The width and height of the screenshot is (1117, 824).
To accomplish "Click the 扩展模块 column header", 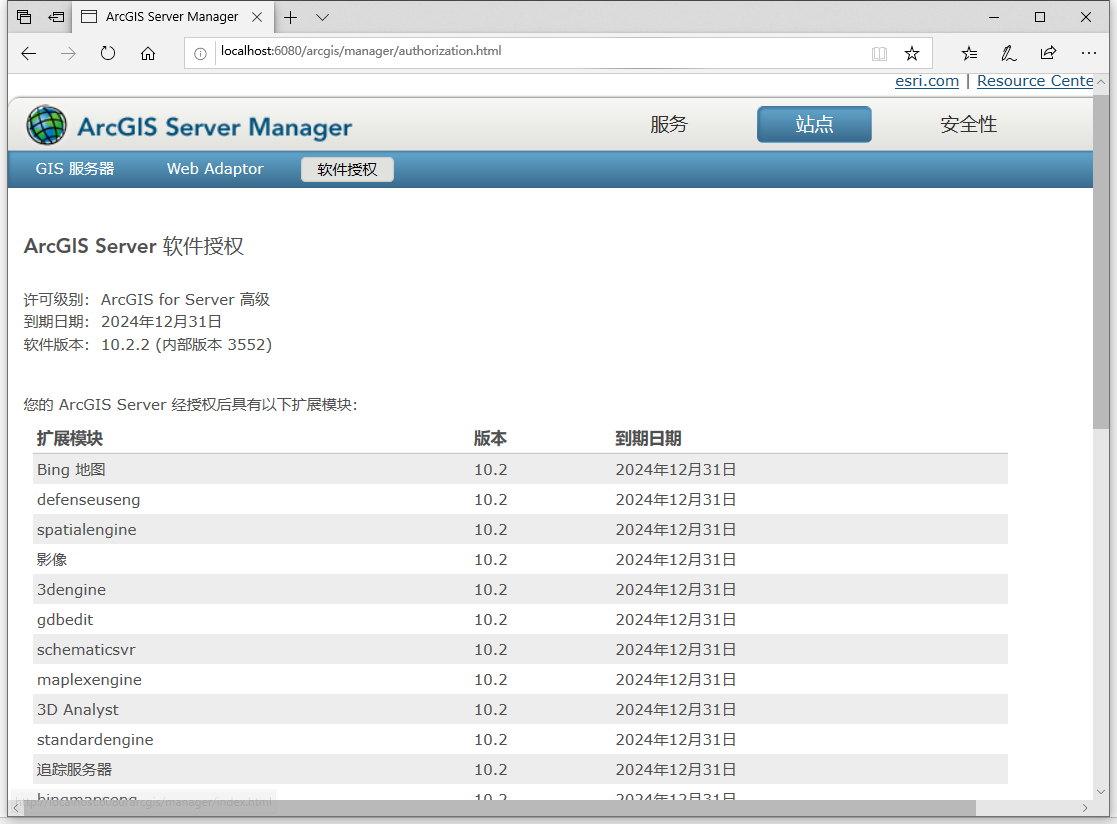I will tap(70, 439).
